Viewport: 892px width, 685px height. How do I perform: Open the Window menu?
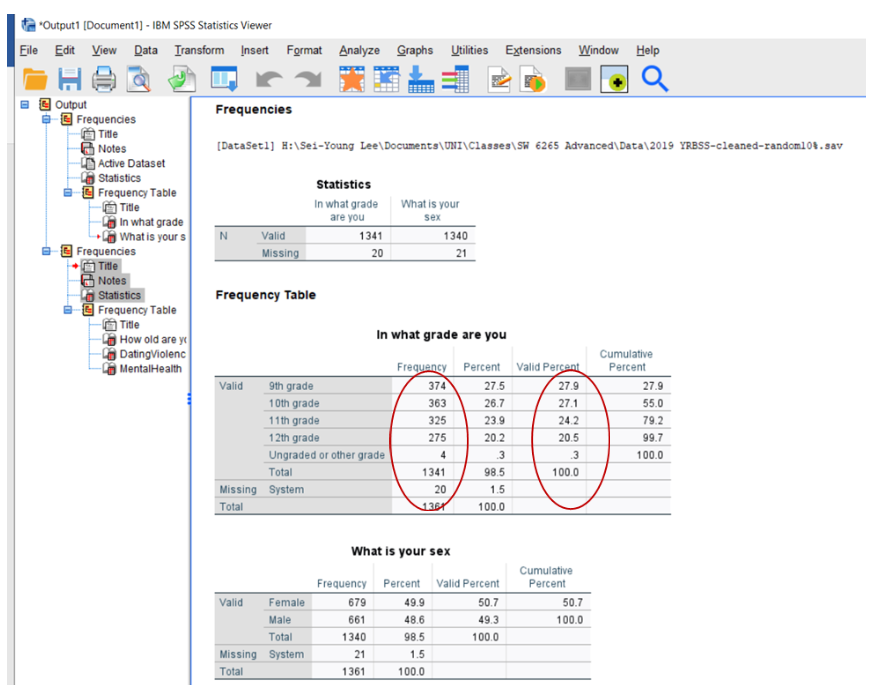pyautogui.click(x=598, y=50)
